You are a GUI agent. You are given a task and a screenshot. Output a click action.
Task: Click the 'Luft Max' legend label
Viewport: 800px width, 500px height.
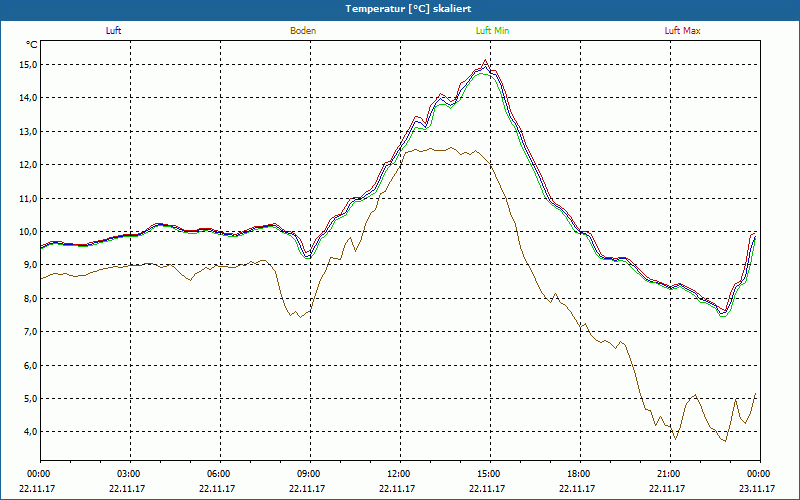click(x=682, y=31)
